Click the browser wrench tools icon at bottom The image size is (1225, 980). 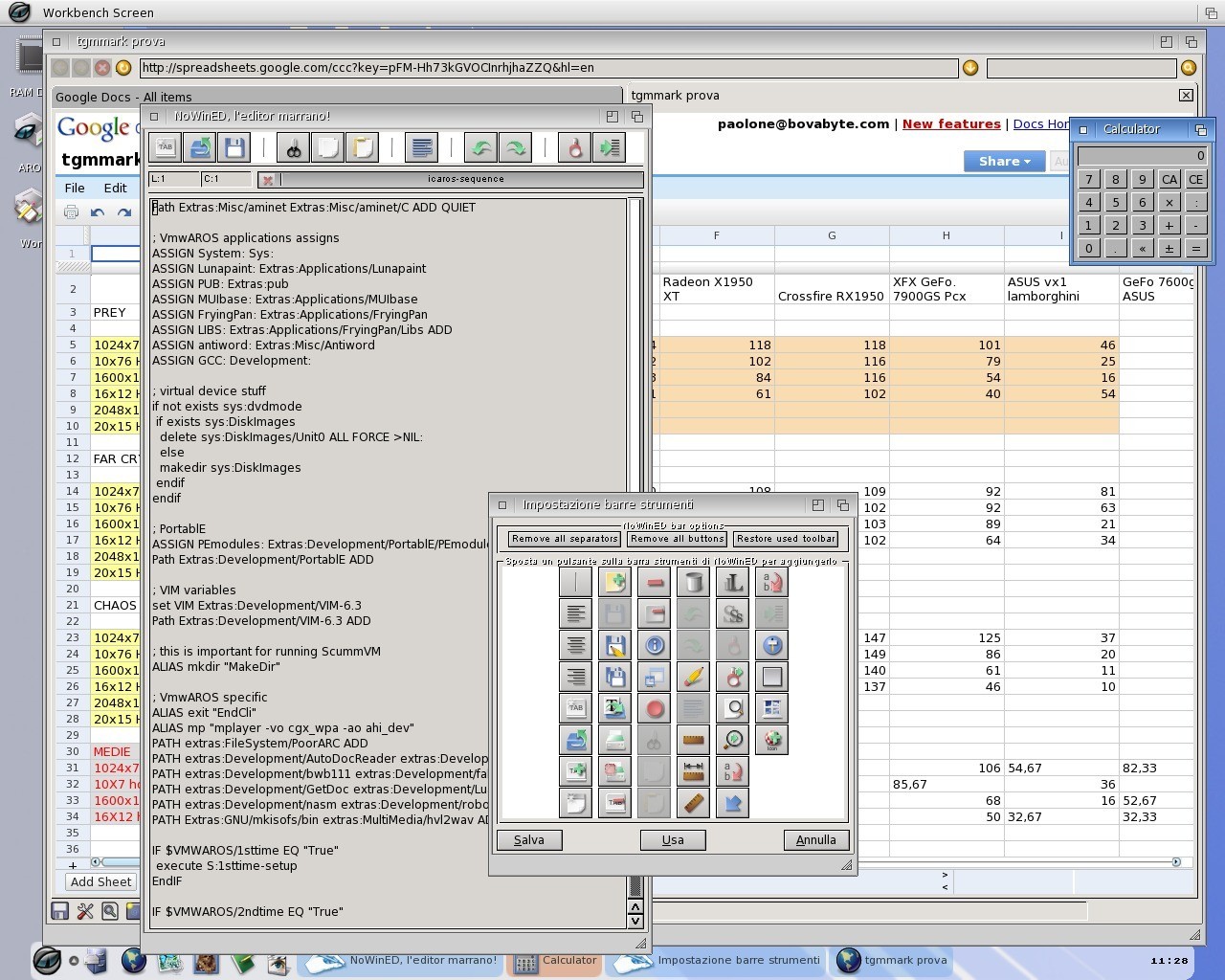tap(85, 911)
